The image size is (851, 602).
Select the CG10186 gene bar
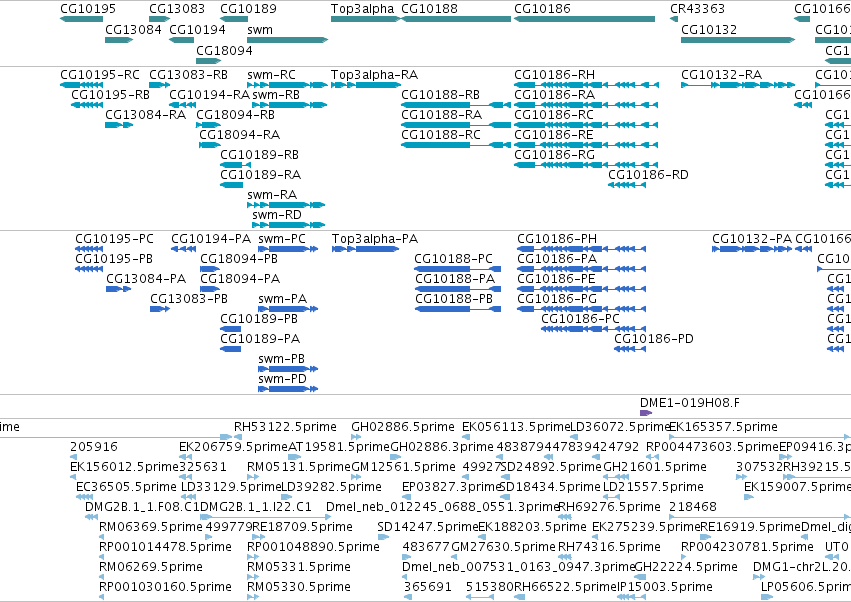[585, 19]
